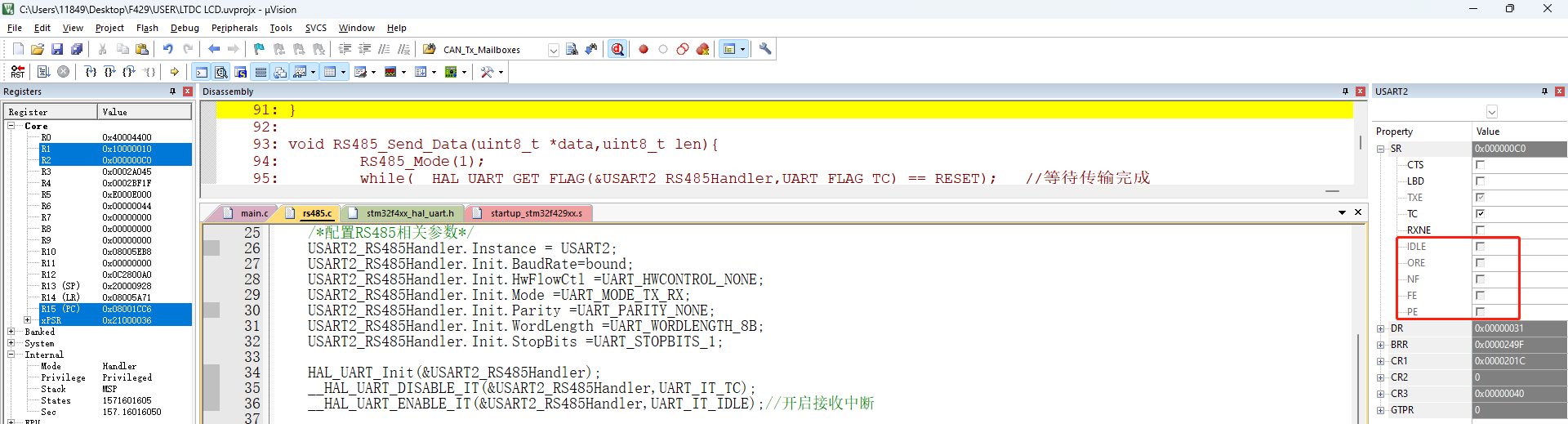
Task: Expand the Banked registers group
Action: 11,332
